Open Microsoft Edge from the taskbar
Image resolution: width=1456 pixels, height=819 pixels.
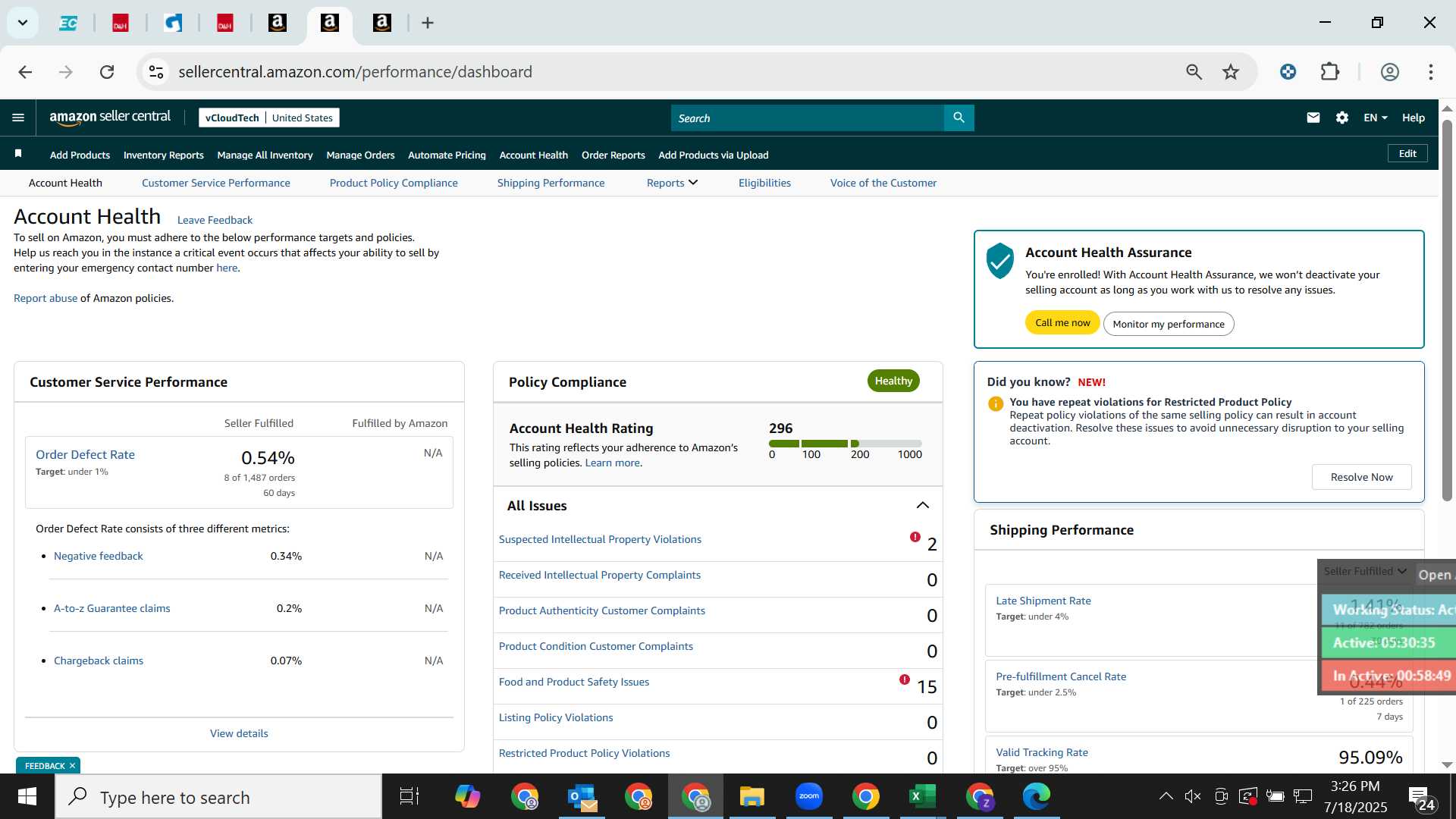pyautogui.click(x=1036, y=796)
